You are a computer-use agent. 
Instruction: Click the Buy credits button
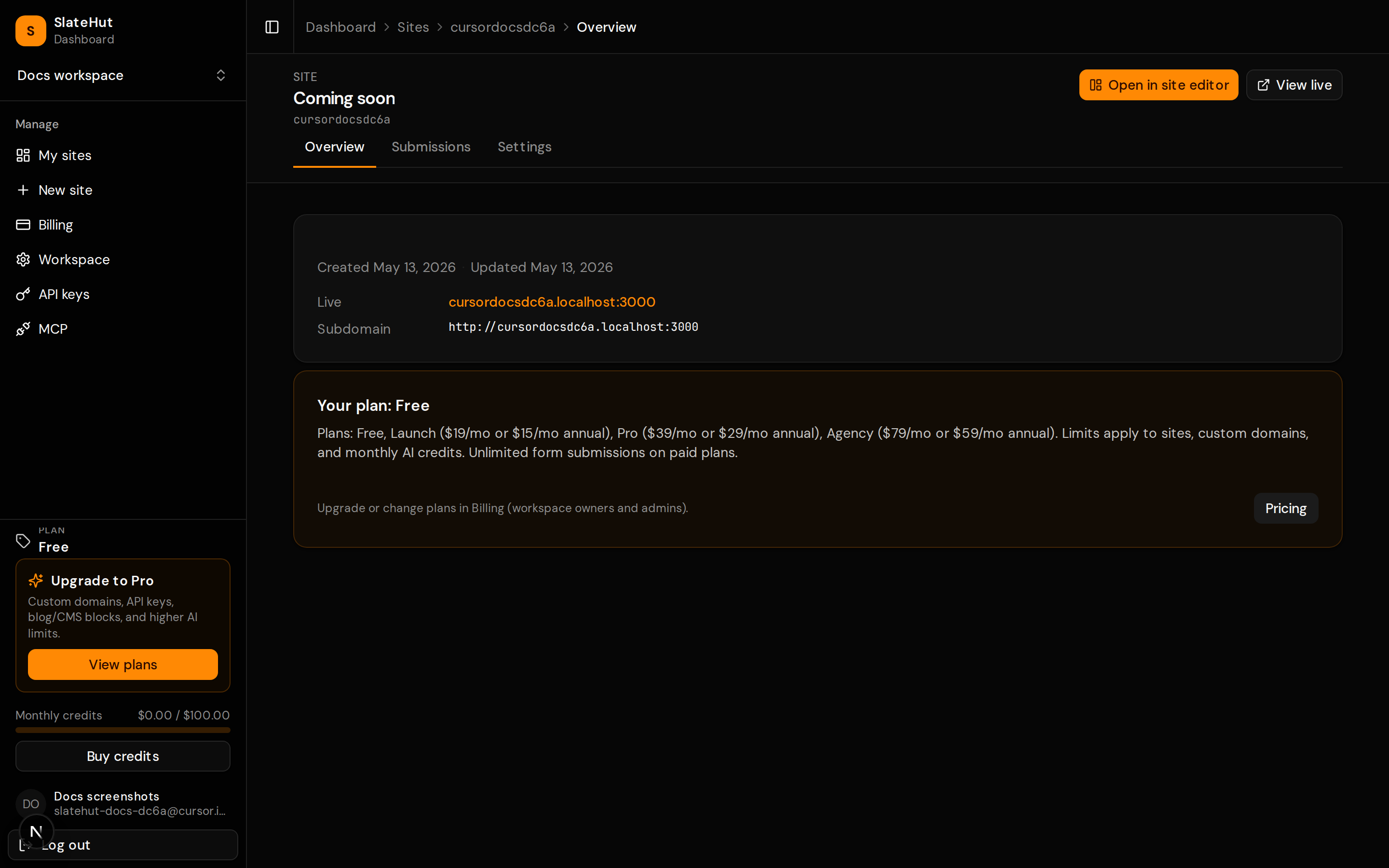[123, 756]
